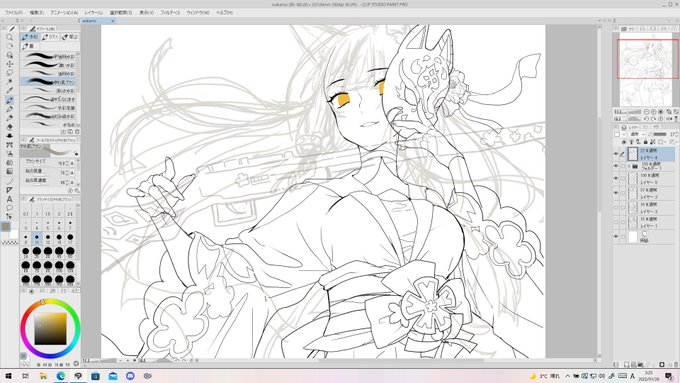Open 絵の具量 dynamics settings button

72,173
